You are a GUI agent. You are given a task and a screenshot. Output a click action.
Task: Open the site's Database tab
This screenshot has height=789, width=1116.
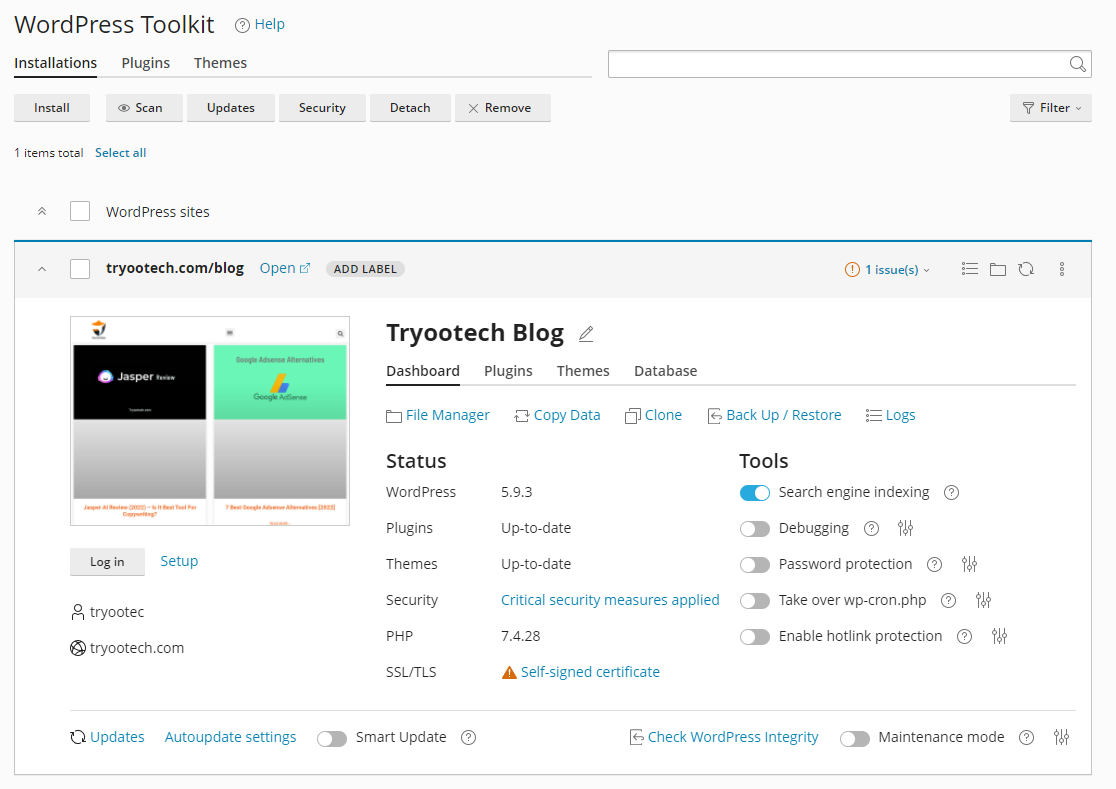(665, 371)
